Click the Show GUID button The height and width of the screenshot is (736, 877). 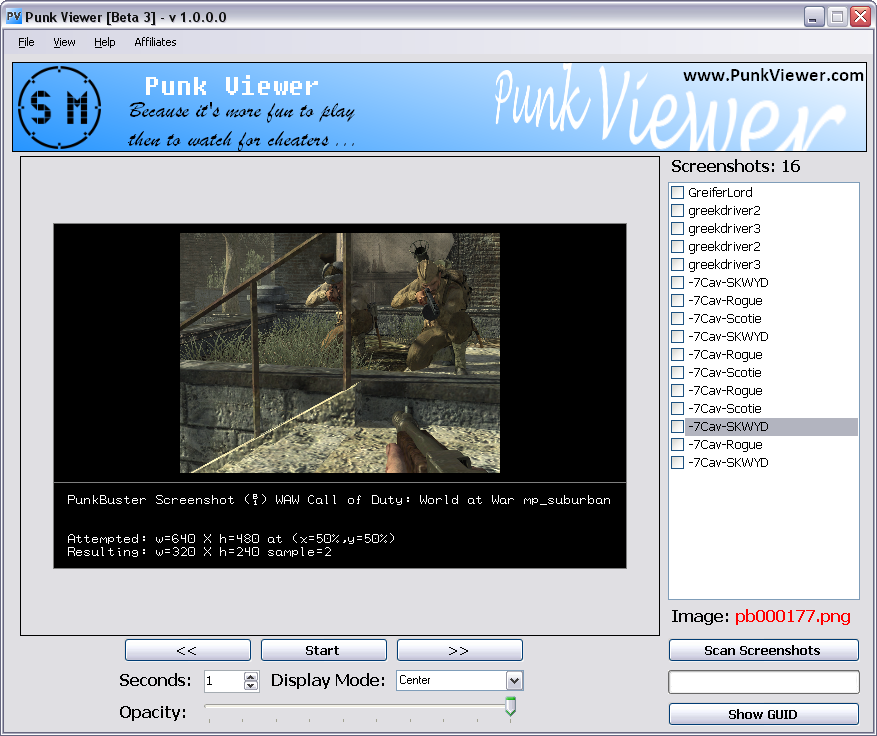click(x=763, y=714)
